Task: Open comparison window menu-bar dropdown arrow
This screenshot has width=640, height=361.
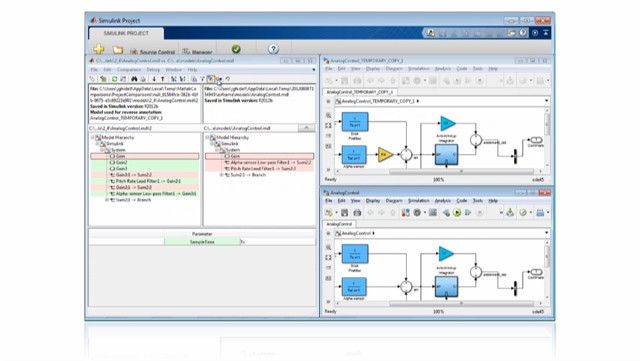Action: pyautogui.click(x=313, y=70)
